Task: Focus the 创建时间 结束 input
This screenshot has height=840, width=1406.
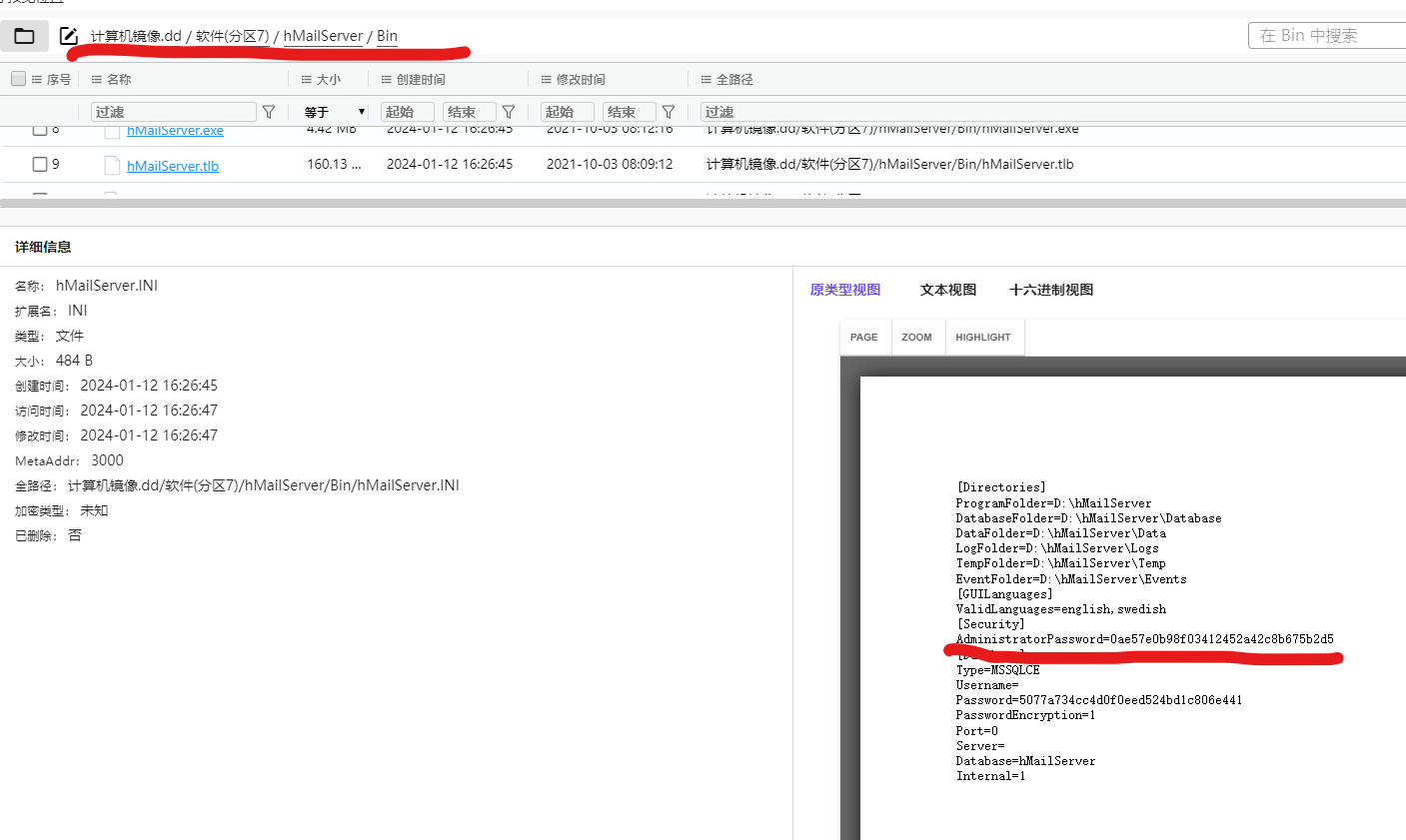Action: (x=470, y=112)
